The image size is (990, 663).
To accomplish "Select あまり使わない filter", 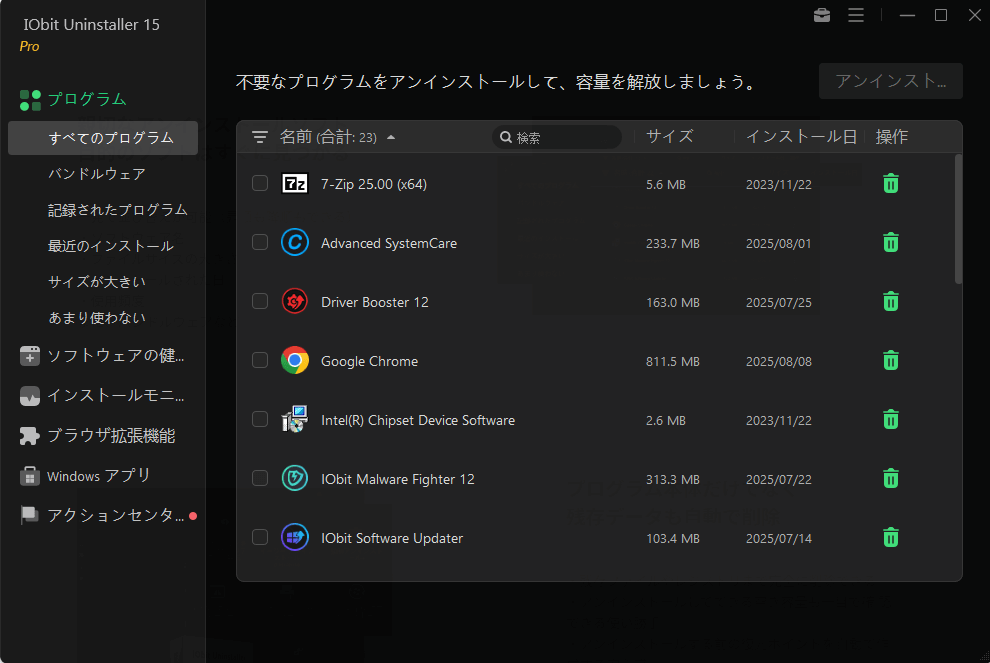I will tap(97, 318).
